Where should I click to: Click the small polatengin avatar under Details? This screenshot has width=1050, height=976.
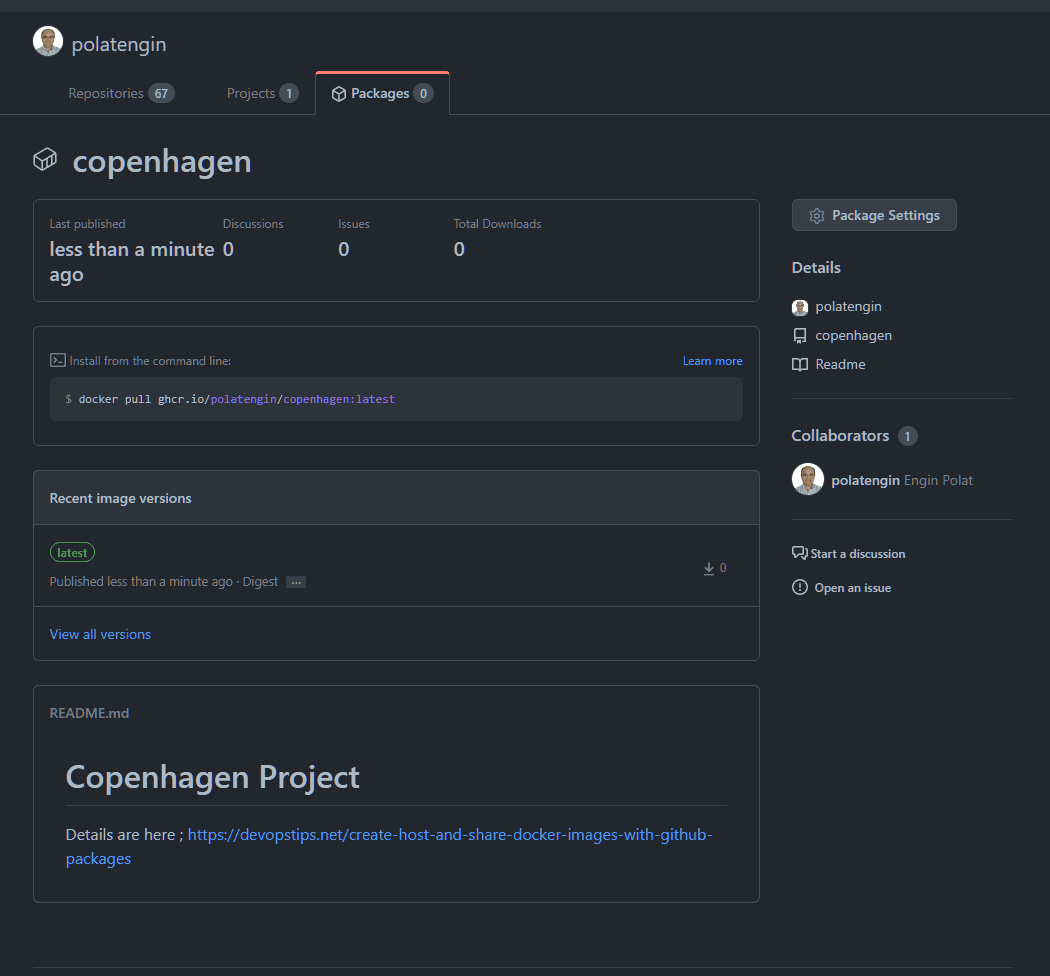[x=800, y=307]
